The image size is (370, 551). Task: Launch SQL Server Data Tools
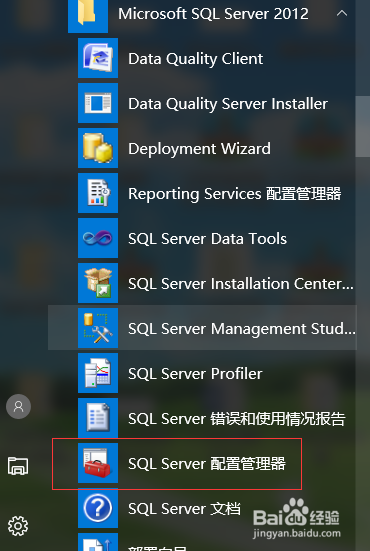[x=207, y=239]
